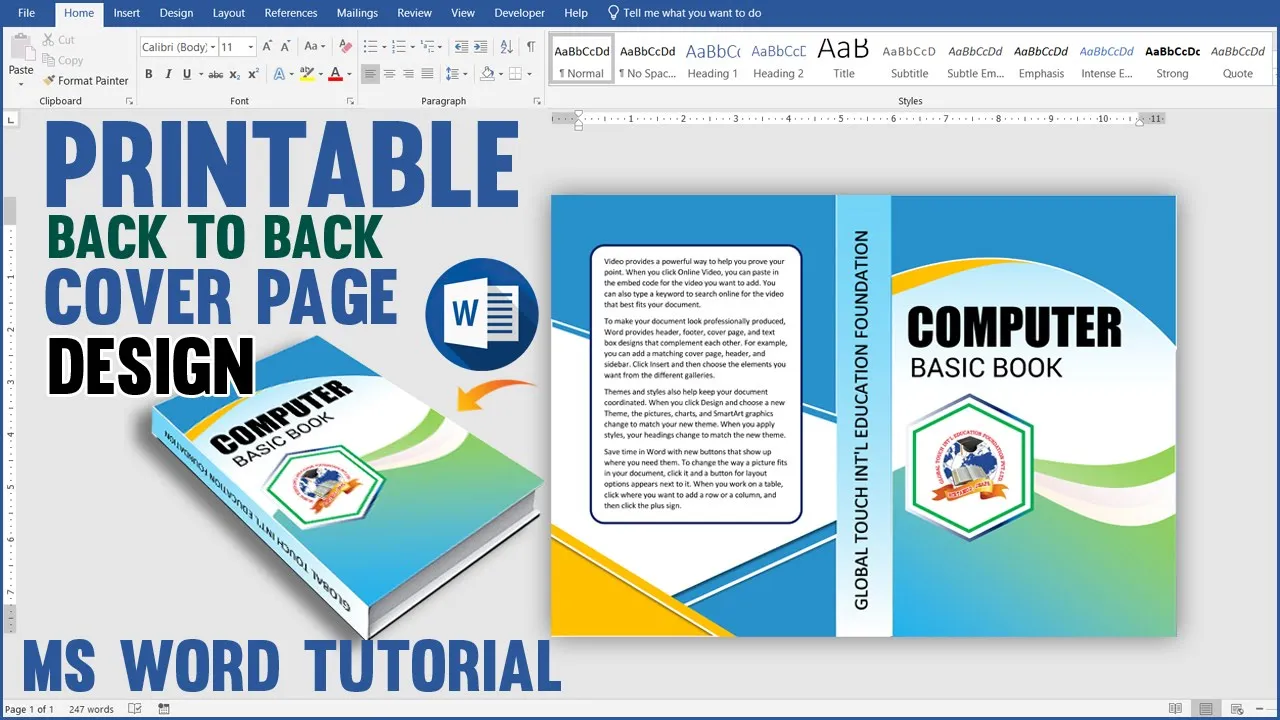The height and width of the screenshot is (720, 1280).
Task: Click the Copy command
Action: tap(62, 60)
